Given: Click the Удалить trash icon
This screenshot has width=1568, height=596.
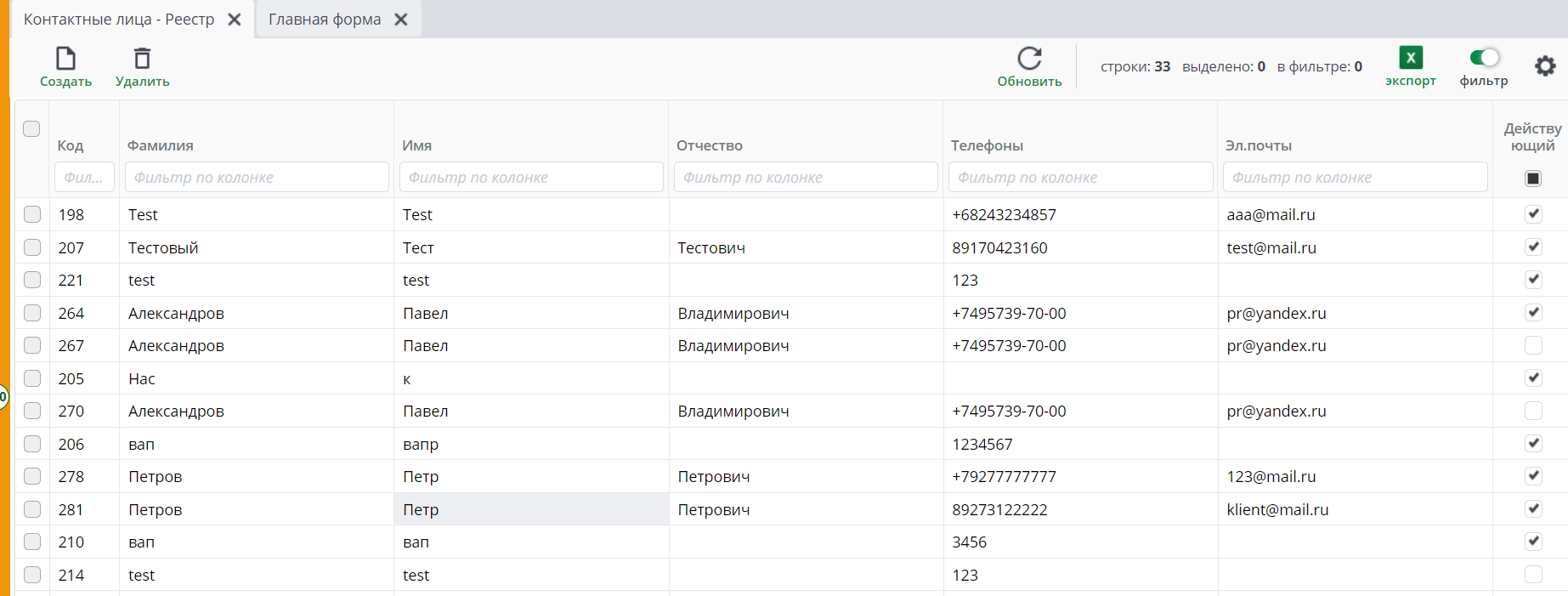Looking at the screenshot, I should click(x=142, y=59).
